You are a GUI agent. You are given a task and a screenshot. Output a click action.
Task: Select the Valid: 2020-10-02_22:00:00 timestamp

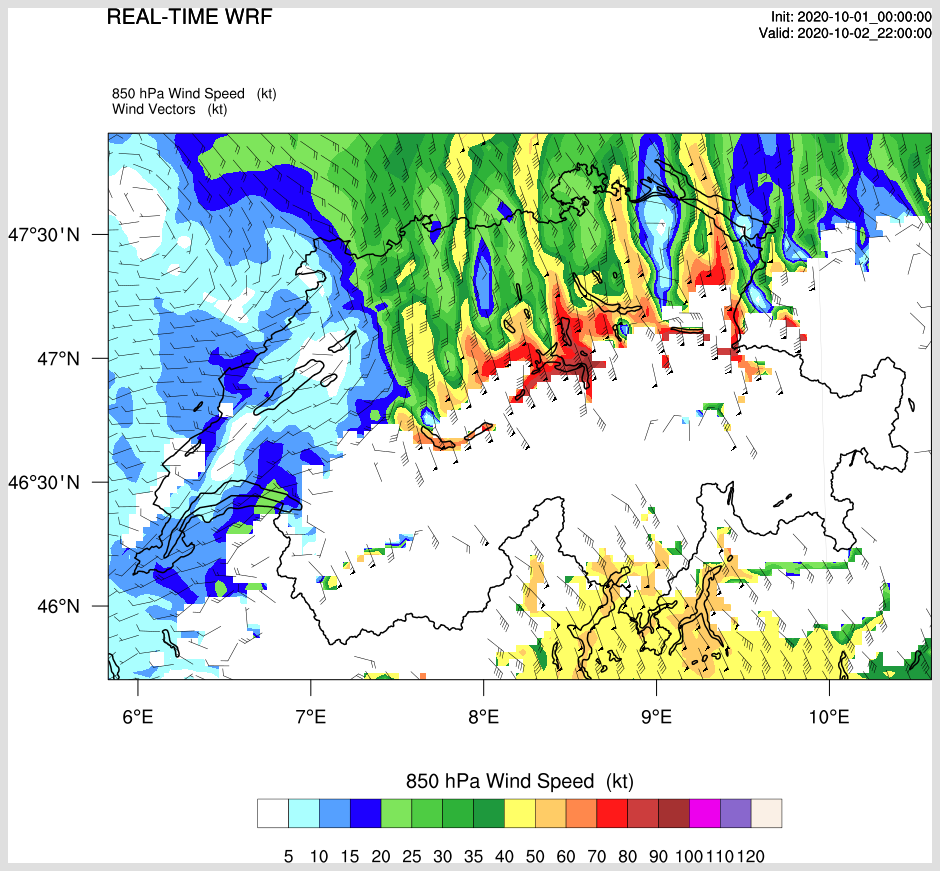pyautogui.click(x=845, y=33)
